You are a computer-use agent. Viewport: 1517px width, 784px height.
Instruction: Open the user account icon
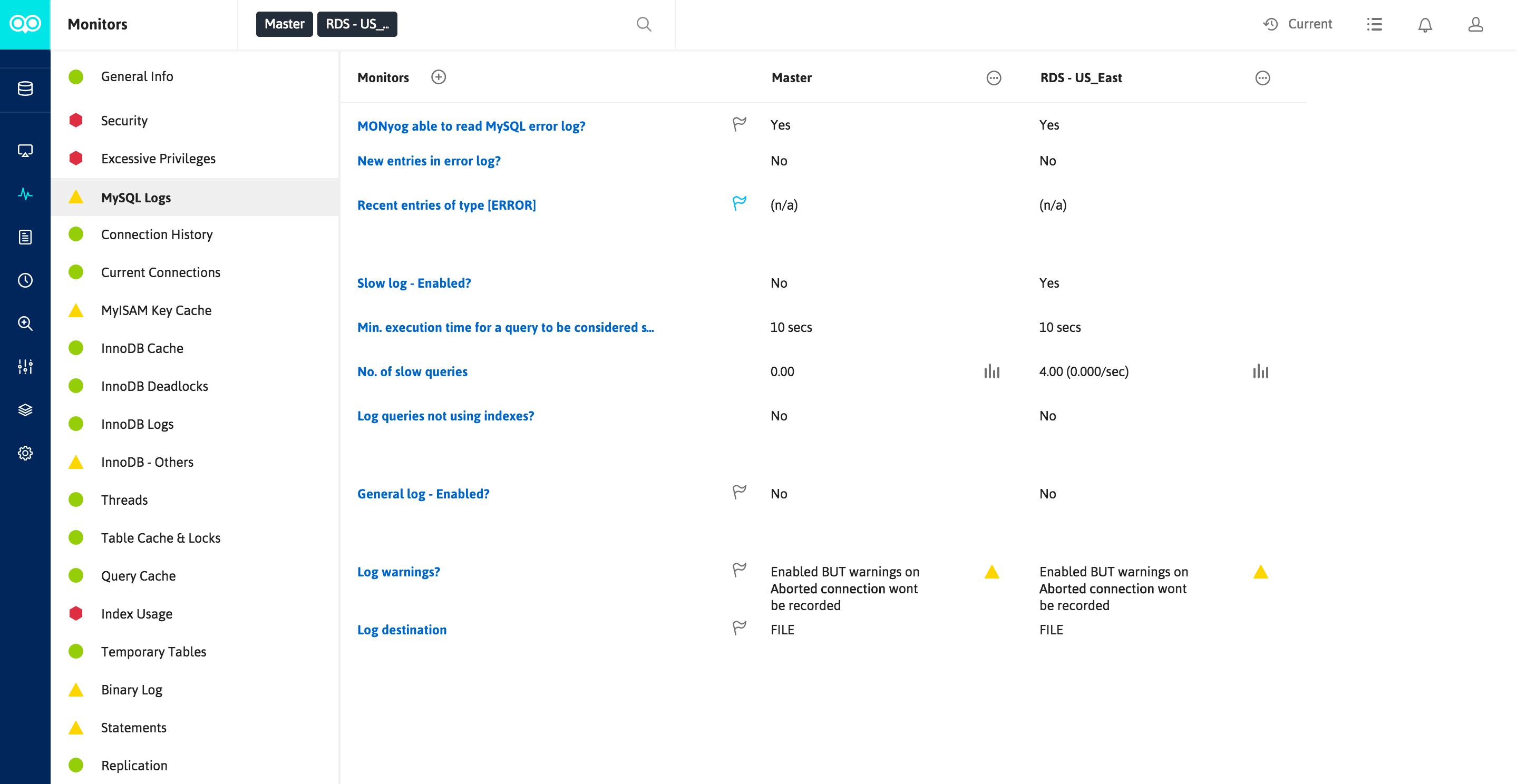coord(1475,24)
